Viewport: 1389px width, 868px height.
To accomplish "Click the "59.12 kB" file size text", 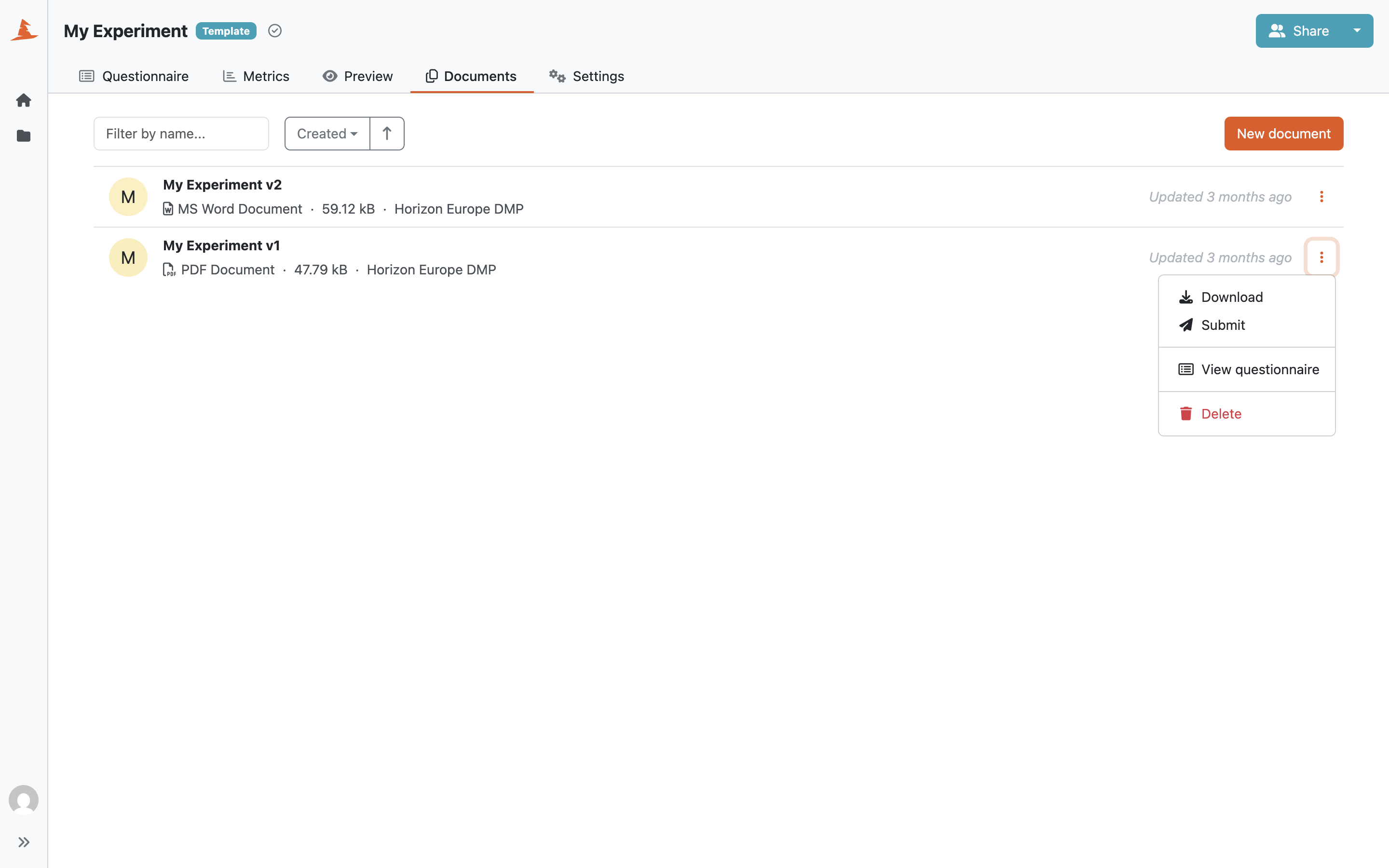I will [x=348, y=209].
